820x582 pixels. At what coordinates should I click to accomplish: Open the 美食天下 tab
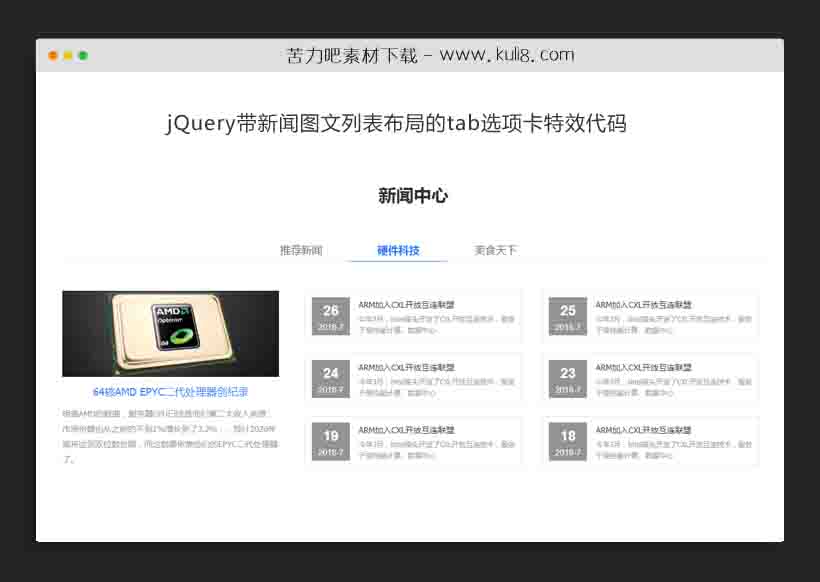[x=494, y=250]
